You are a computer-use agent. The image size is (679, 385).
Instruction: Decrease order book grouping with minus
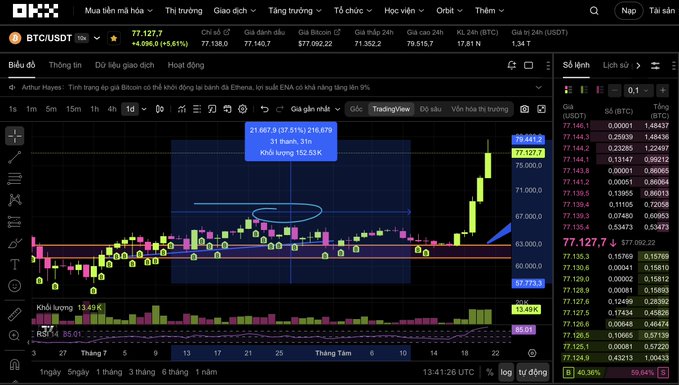[x=614, y=90]
